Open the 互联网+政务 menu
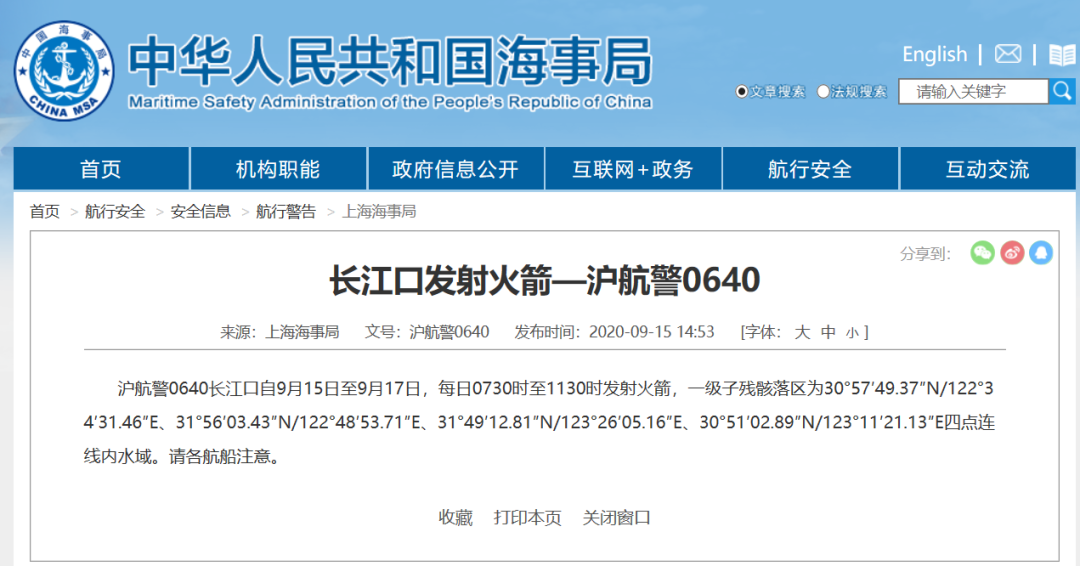Image resolution: width=1080 pixels, height=566 pixels. click(632, 169)
